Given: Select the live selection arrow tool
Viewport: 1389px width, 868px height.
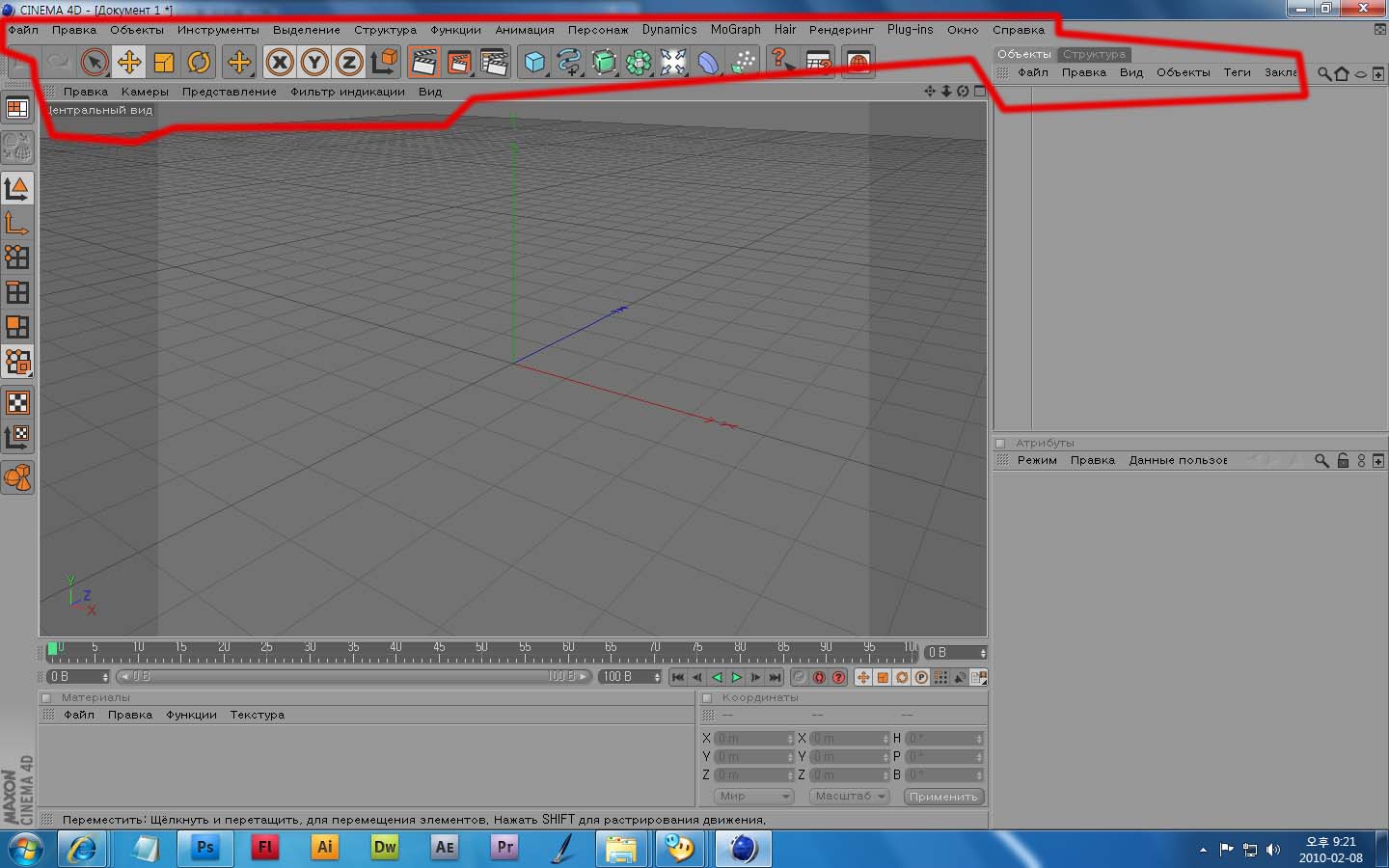Looking at the screenshot, I should tap(95, 63).
